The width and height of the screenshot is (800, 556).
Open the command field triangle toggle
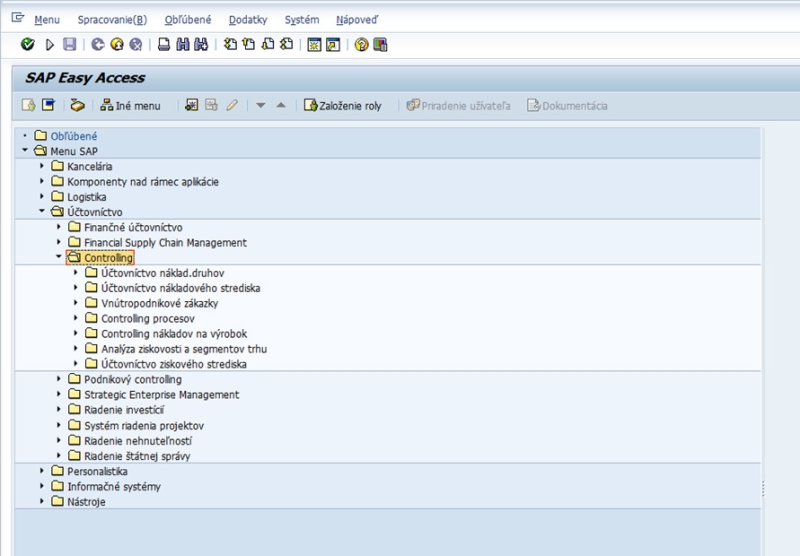click(49, 45)
